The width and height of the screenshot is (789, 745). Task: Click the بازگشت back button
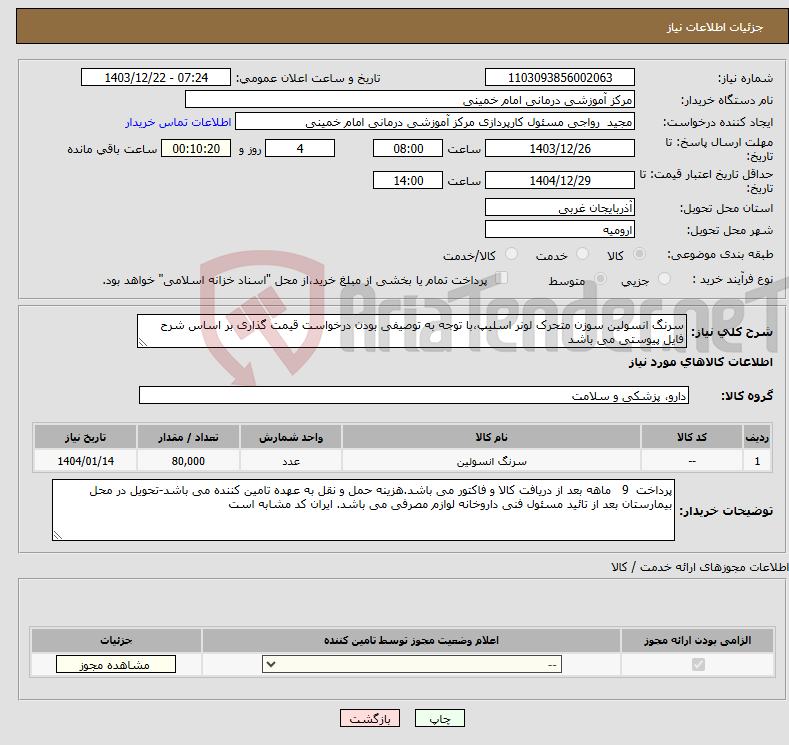[x=370, y=718]
